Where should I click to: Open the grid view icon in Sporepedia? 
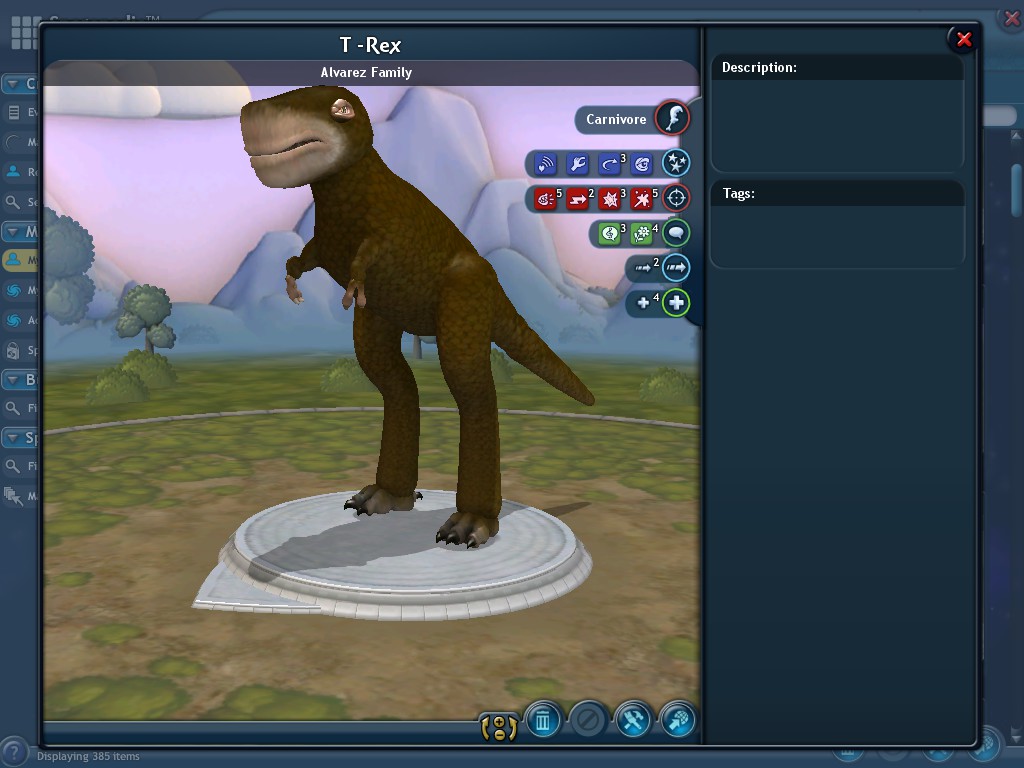point(25,31)
